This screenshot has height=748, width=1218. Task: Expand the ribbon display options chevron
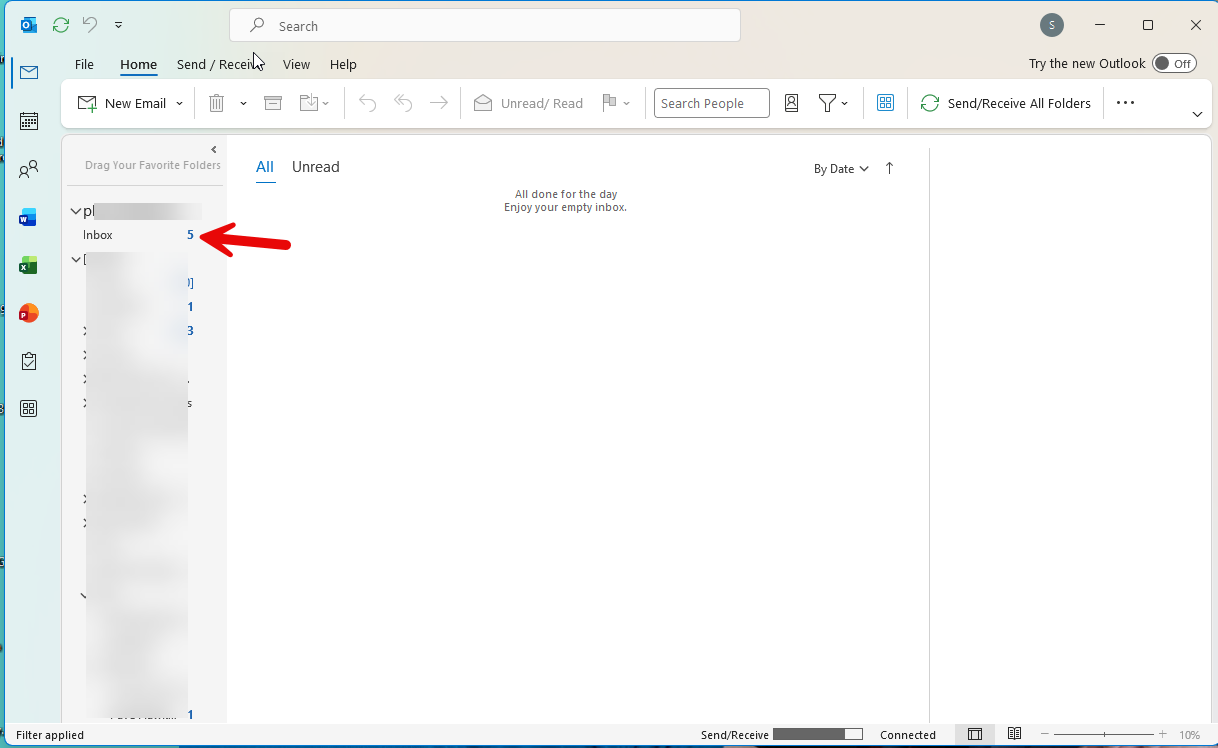pos(1197,115)
